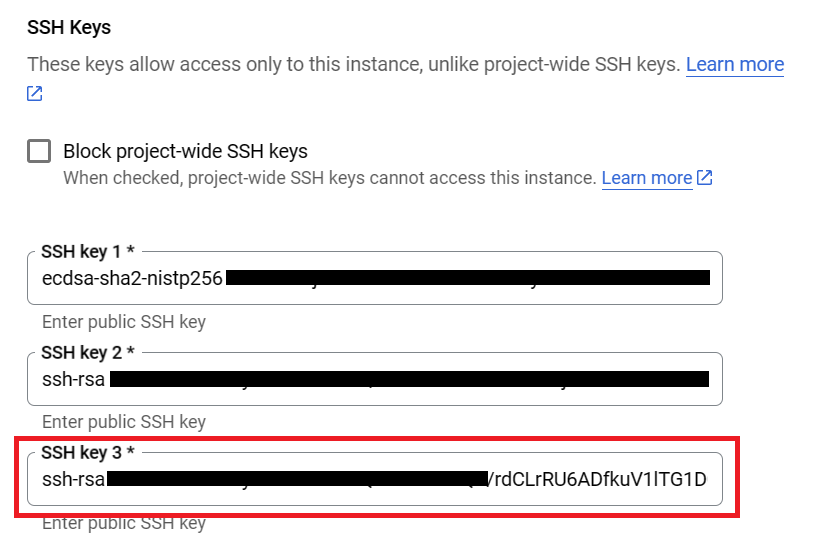This screenshot has height=548, width=817.
Task: Click key ending /rdCLrRU6ADfkuV1lTG1D in SSH key 3
Action: coord(598,479)
